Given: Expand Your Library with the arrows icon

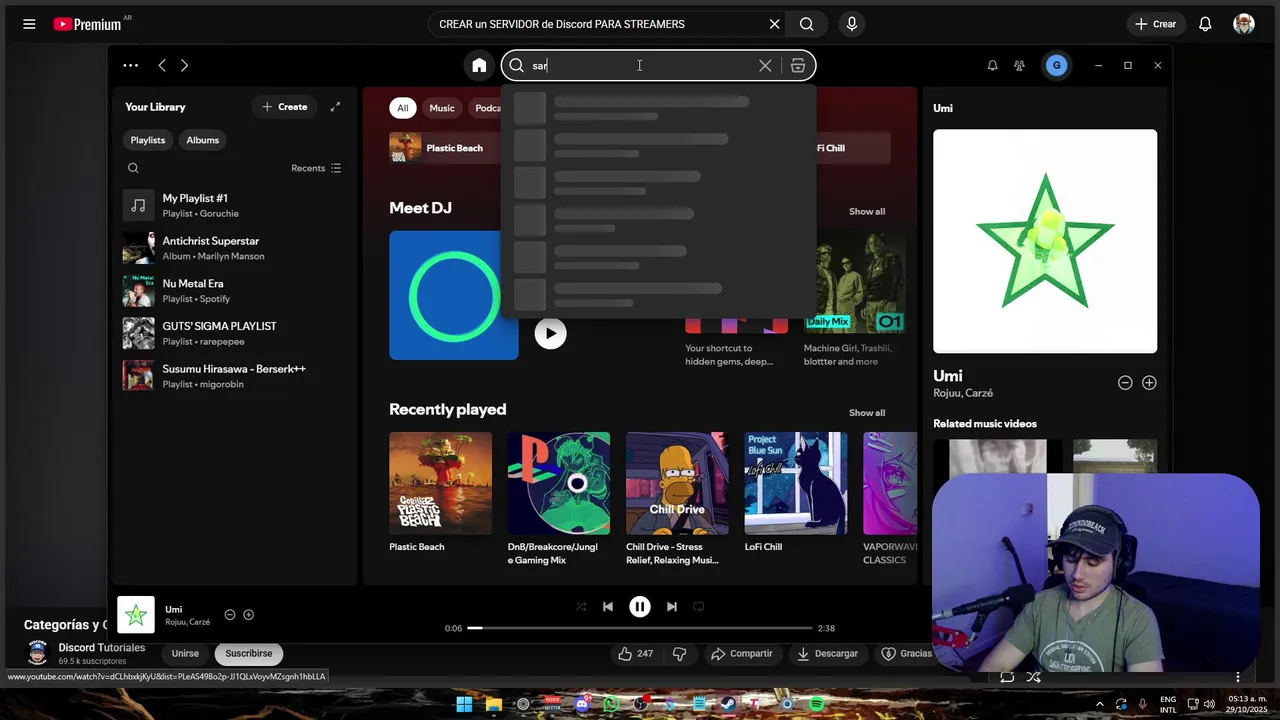Looking at the screenshot, I should click(x=335, y=106).
